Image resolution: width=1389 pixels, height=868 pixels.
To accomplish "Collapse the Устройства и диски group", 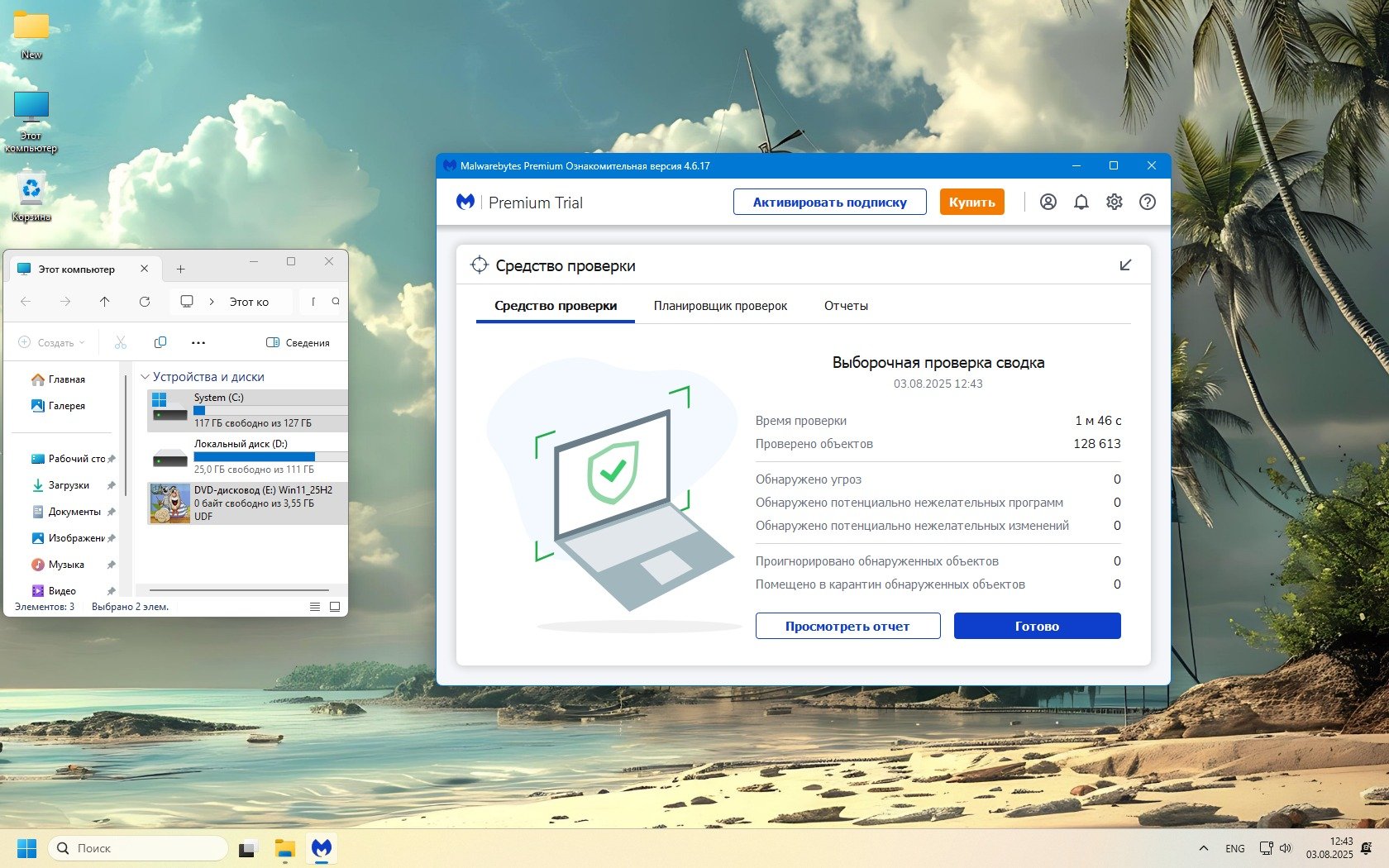I will click(x=146, y=377).
